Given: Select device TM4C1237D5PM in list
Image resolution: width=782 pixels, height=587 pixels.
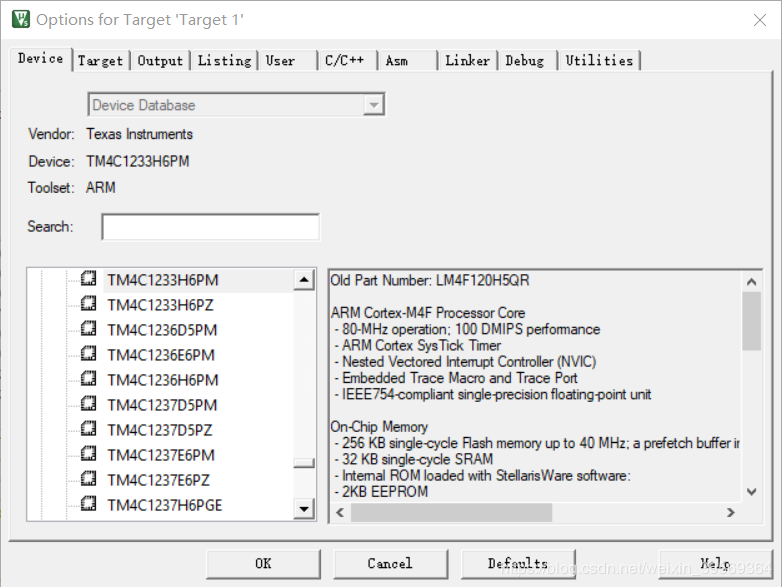Looking at the screenshot, I should [162, 405].
